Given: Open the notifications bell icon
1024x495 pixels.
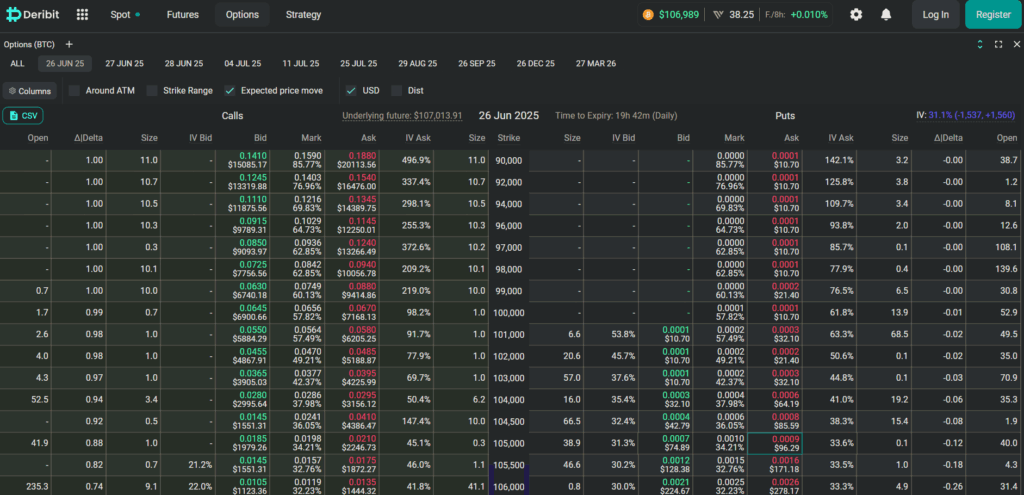Looking at the screenshot, I should (886, 14).
